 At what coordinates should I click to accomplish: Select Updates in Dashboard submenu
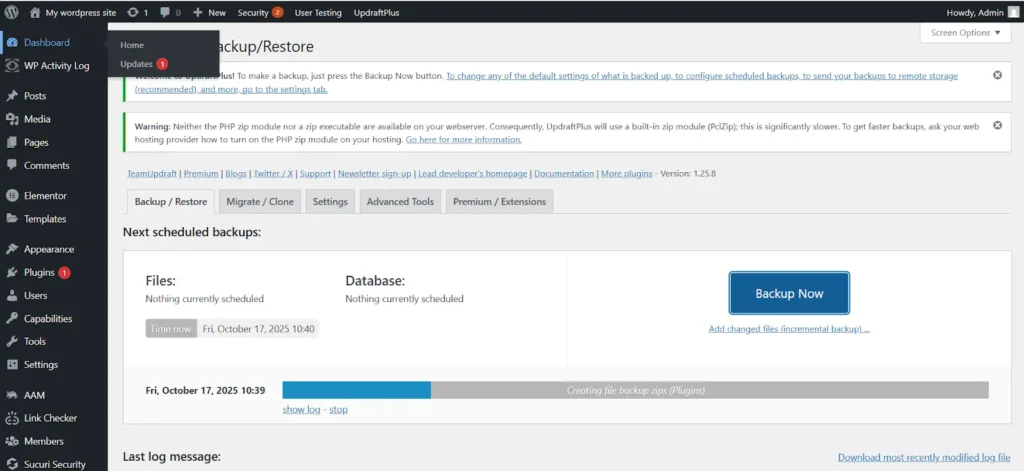point(136,64)
